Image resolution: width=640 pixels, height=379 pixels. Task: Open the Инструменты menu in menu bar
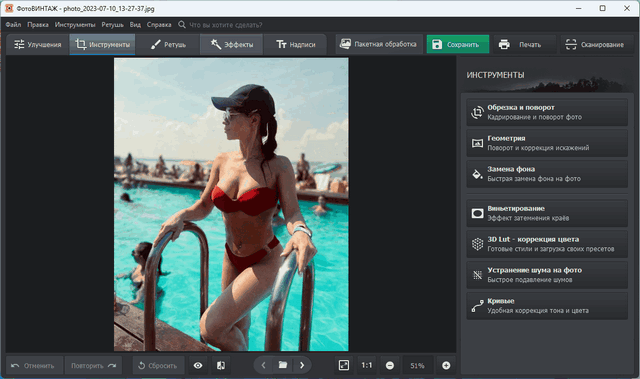(75, 25)
